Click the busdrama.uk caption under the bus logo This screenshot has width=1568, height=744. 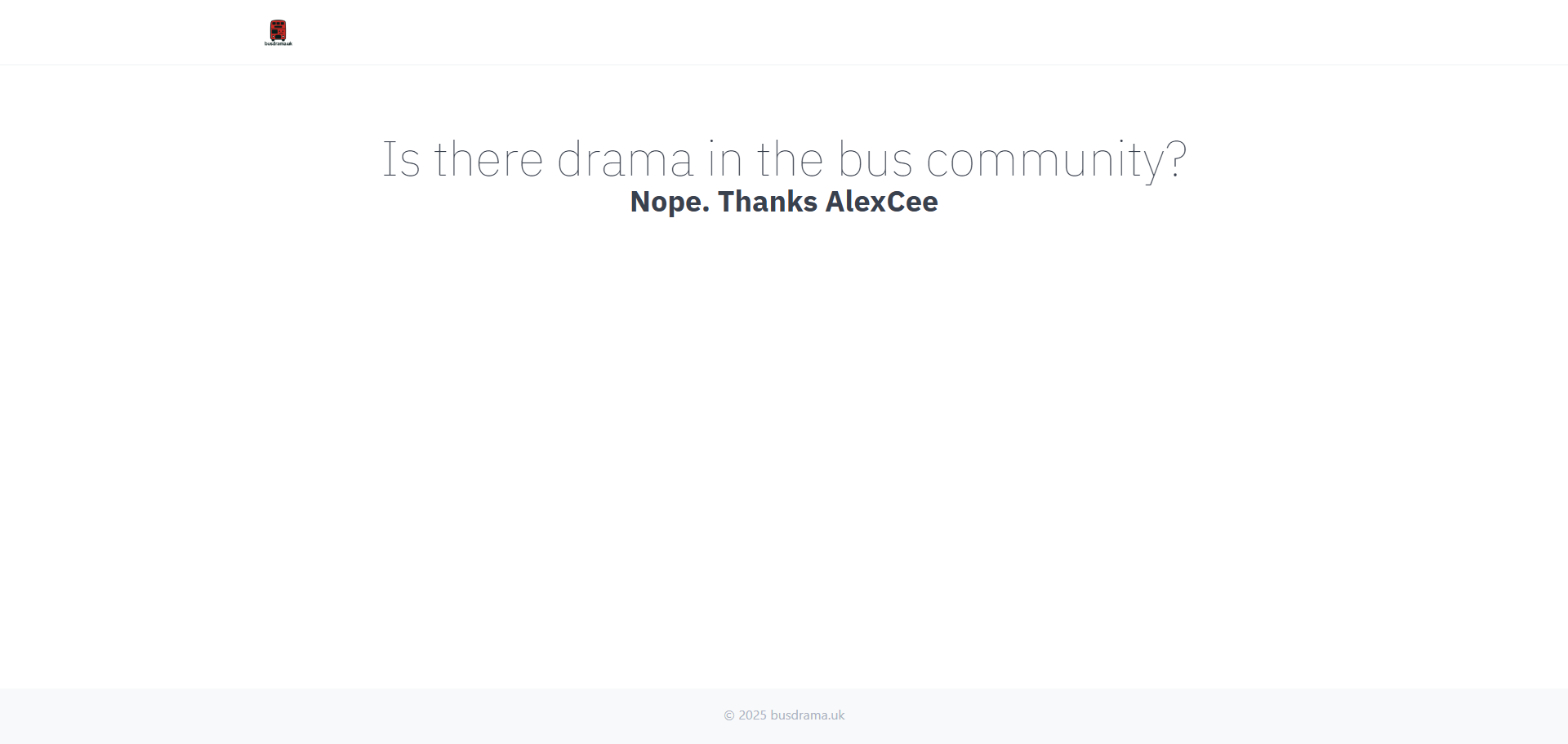[x=278, y=43]
